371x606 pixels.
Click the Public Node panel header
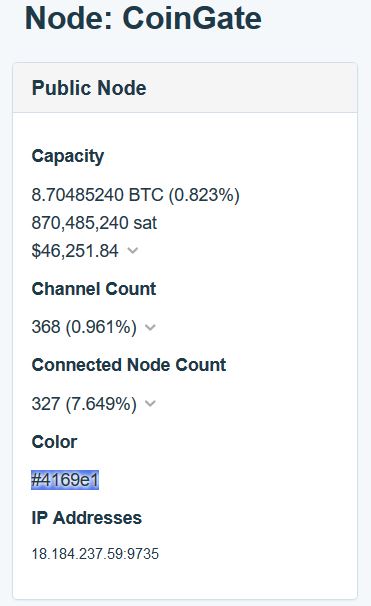tap(185, 88)
